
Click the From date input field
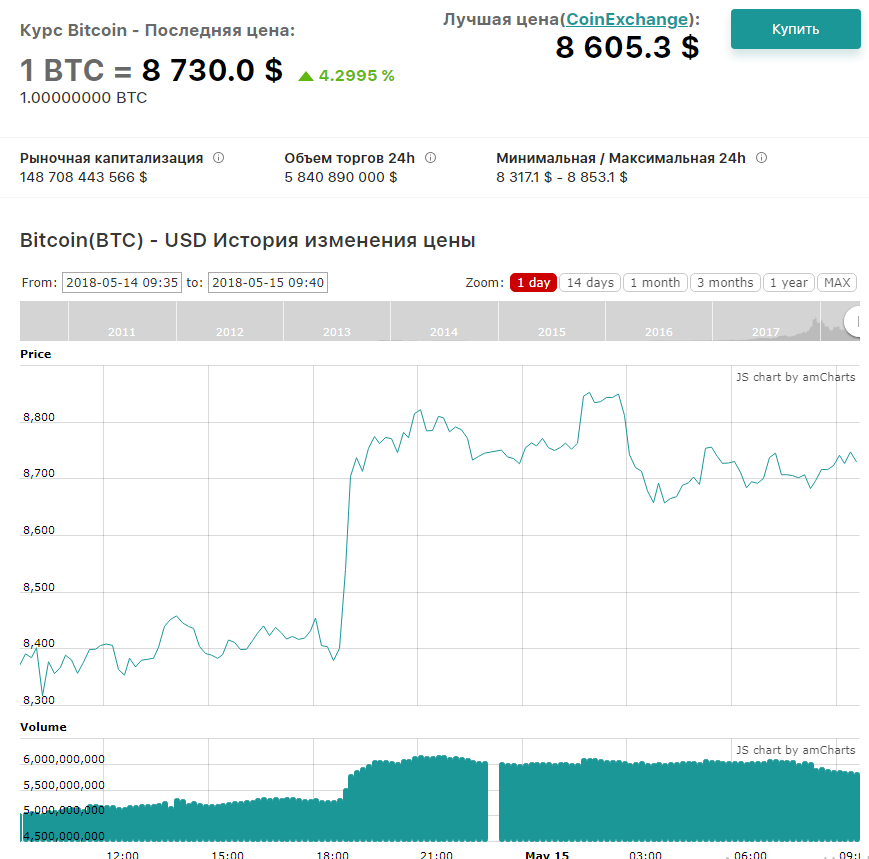pyautogui.click(x=122, y=283)
